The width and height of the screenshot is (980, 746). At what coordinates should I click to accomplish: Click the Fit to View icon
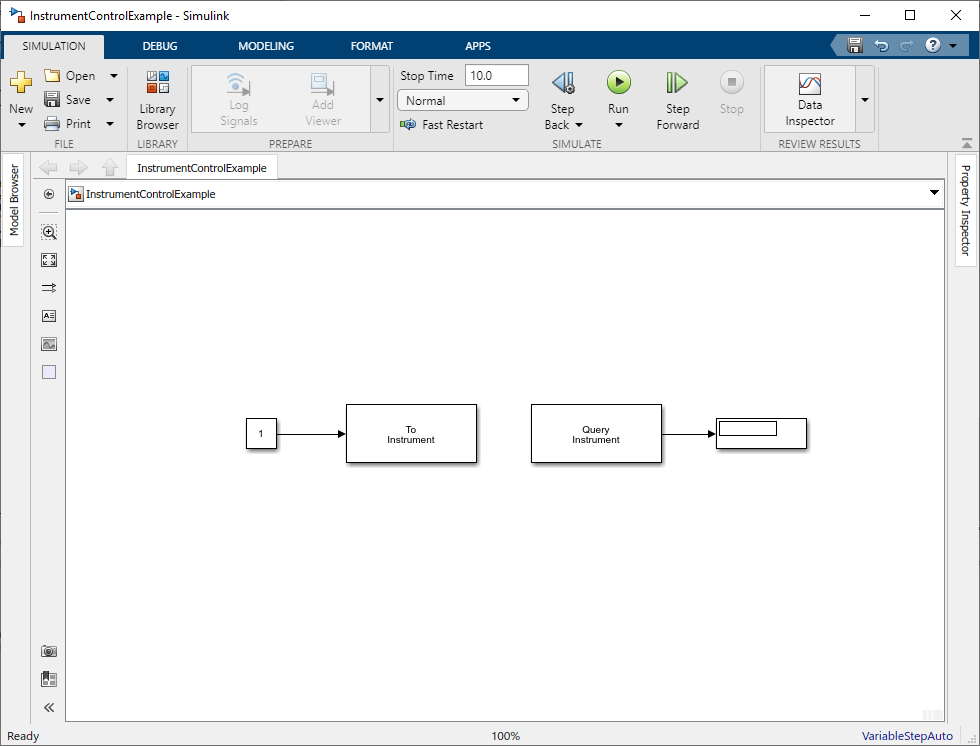tap(49, 260)
